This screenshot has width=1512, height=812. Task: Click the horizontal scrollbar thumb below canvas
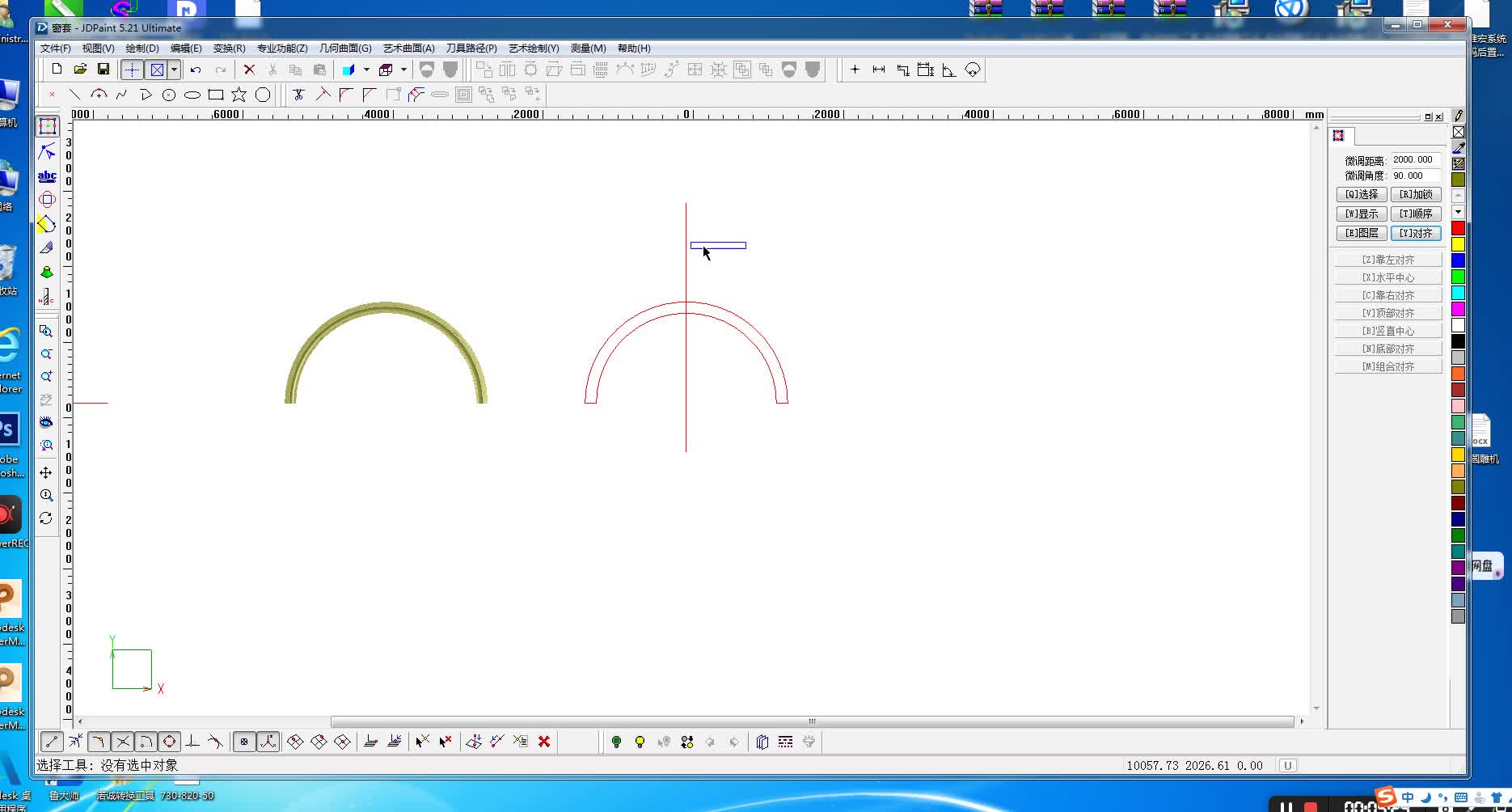click(x=812, y=721)
